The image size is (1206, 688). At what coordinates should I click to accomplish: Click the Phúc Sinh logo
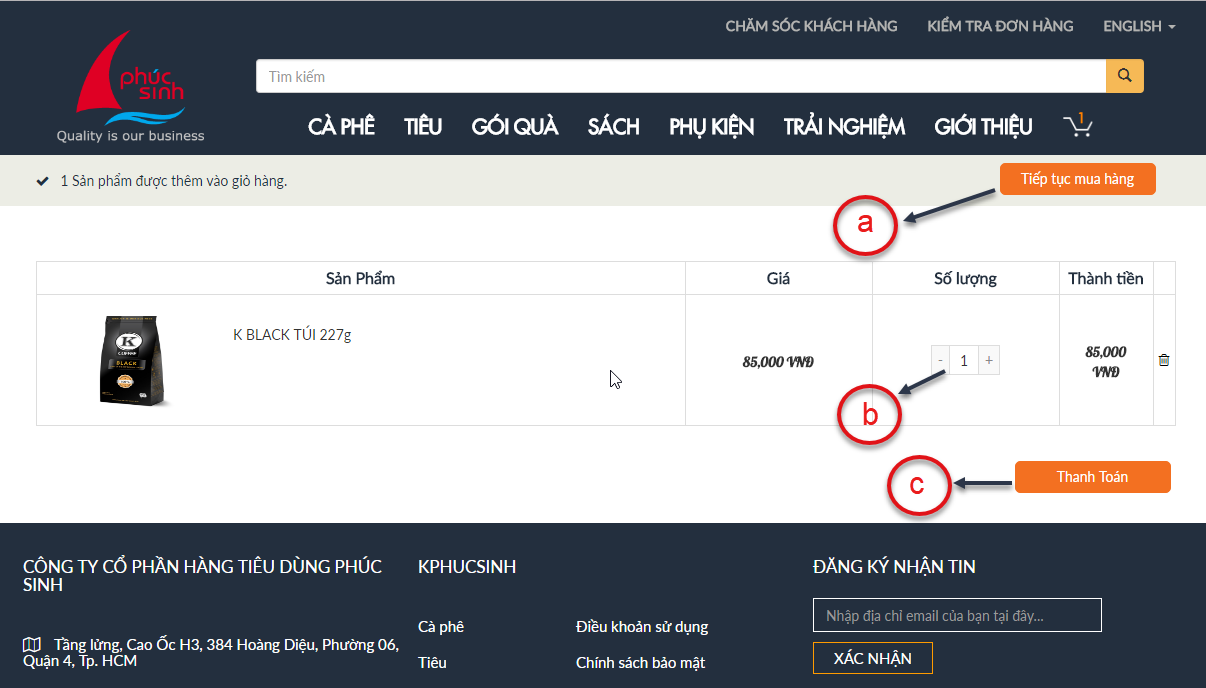tap(130, 87)
